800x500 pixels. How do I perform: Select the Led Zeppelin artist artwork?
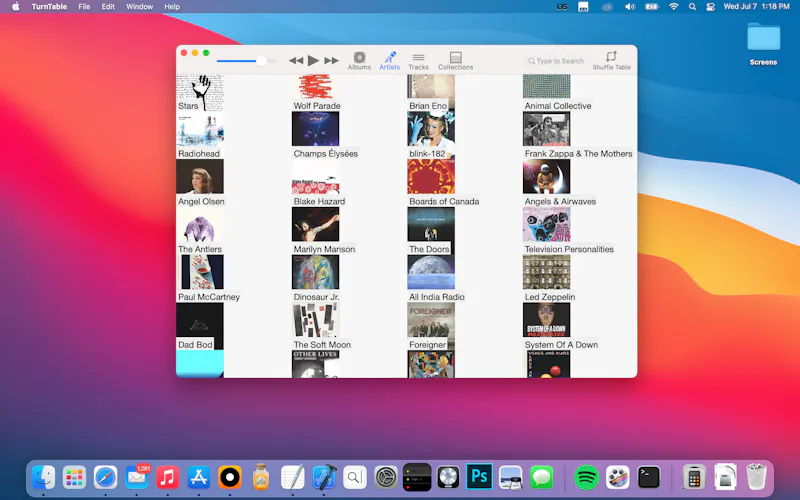point(546,272)
